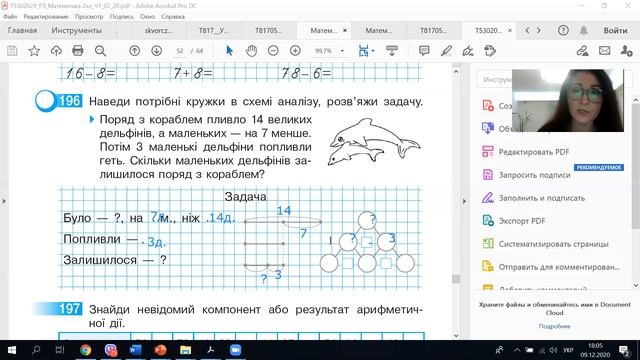
Task: Close the active Матем... document tab
Action: (345, 30)
